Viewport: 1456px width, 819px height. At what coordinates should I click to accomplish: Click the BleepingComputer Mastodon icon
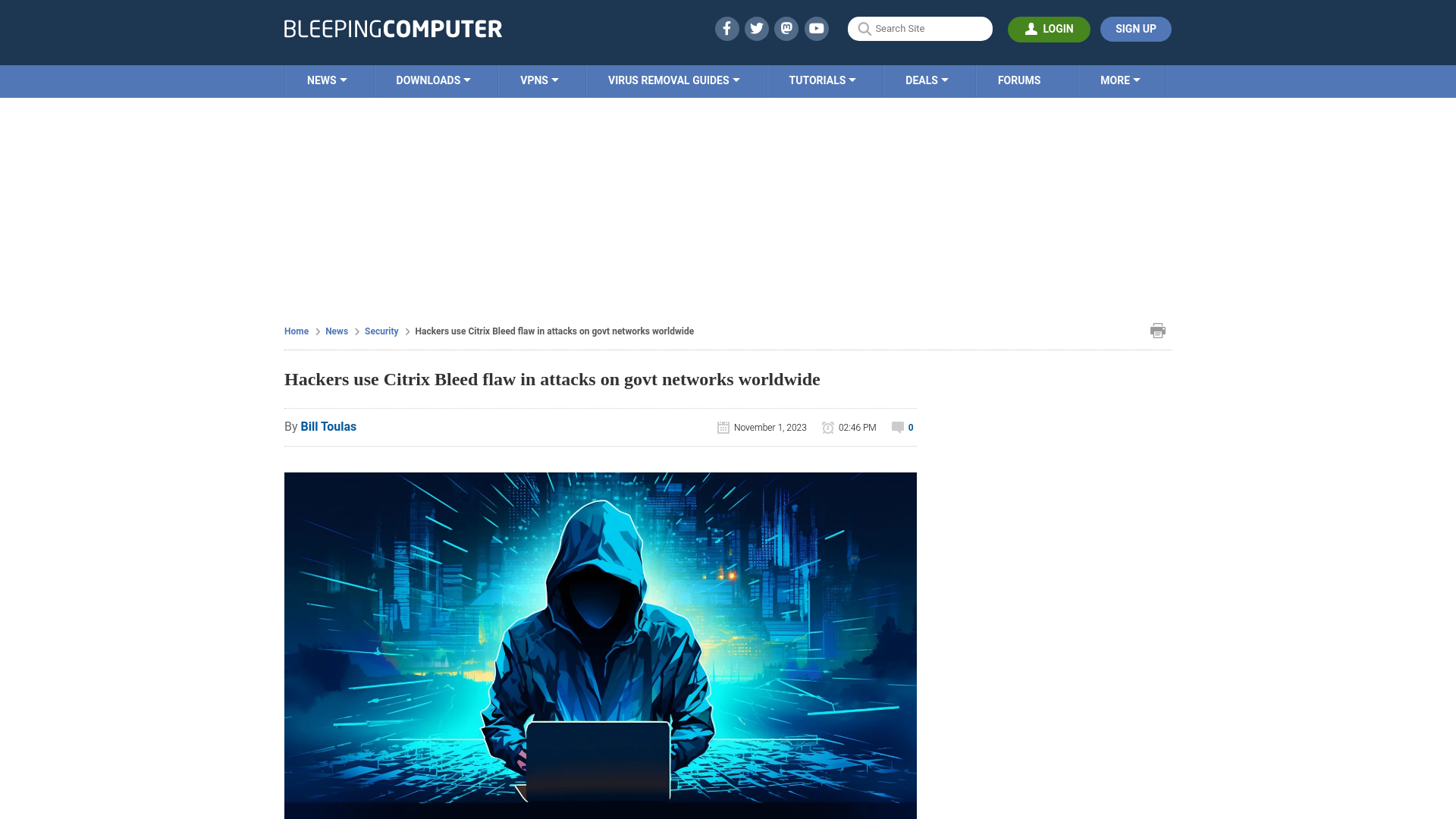(786, 28)
